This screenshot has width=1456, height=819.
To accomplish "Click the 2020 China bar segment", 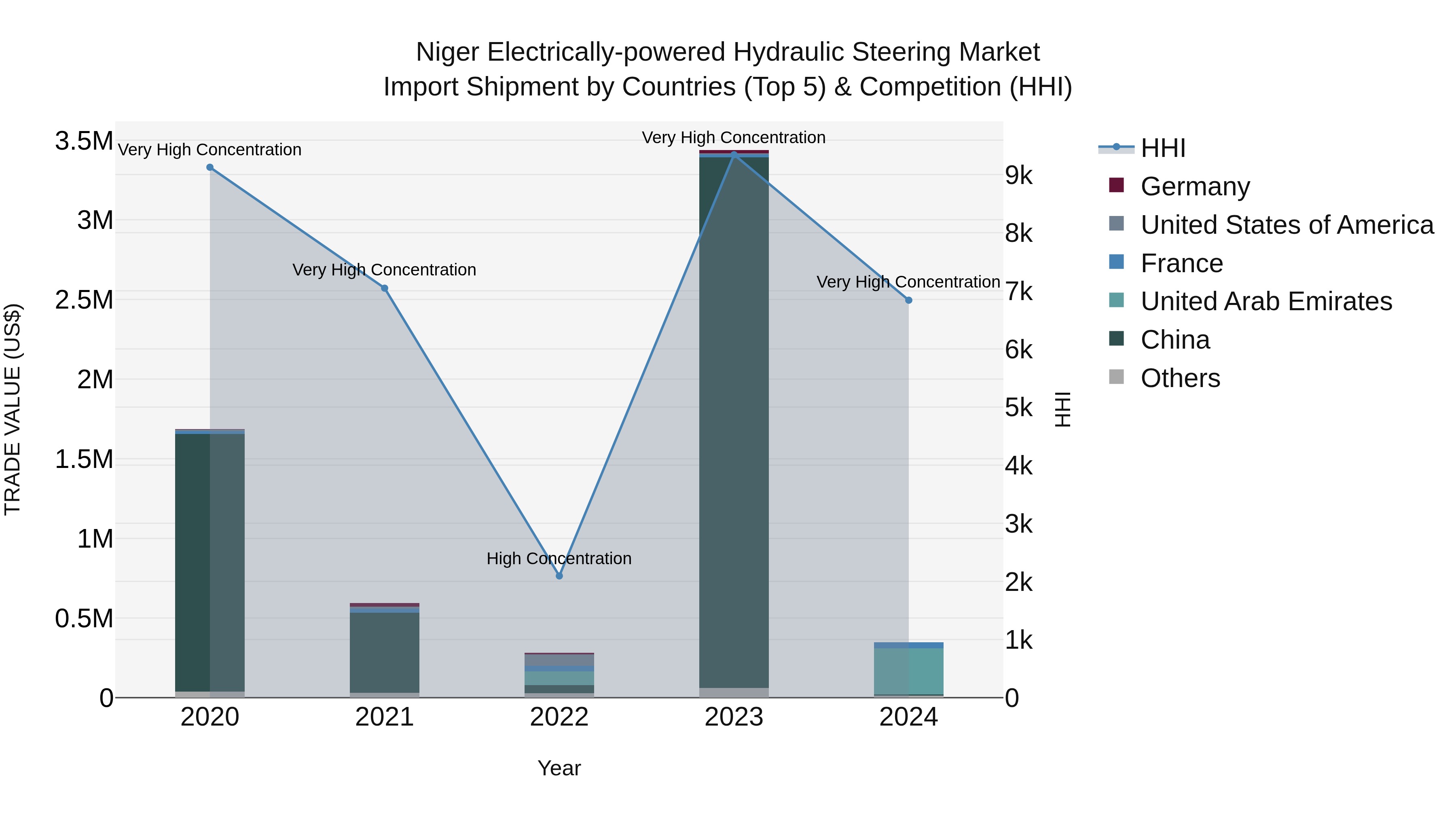I will click(210, 563).
